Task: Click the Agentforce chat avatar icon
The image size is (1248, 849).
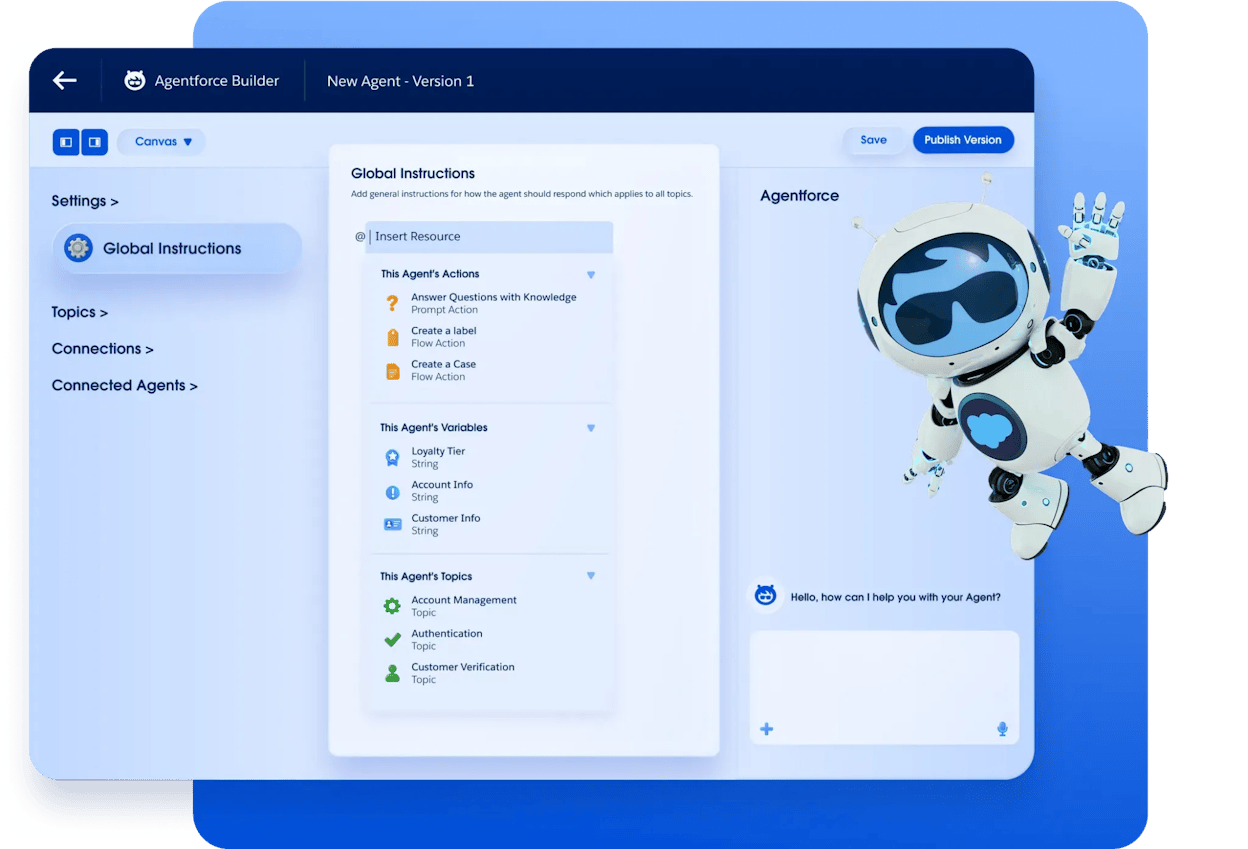Action: pyautogui.click(x=765, y=596)
